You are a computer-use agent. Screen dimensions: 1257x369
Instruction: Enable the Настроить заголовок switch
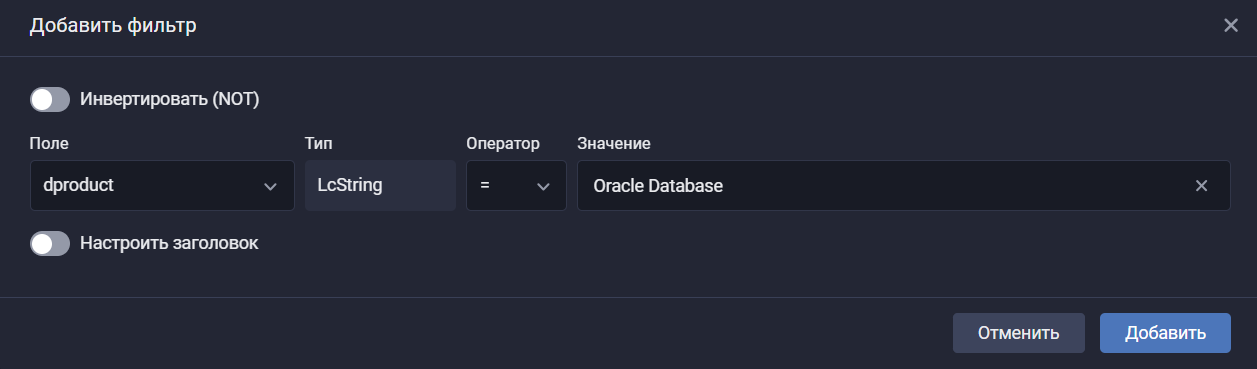[x=50, y=243]
